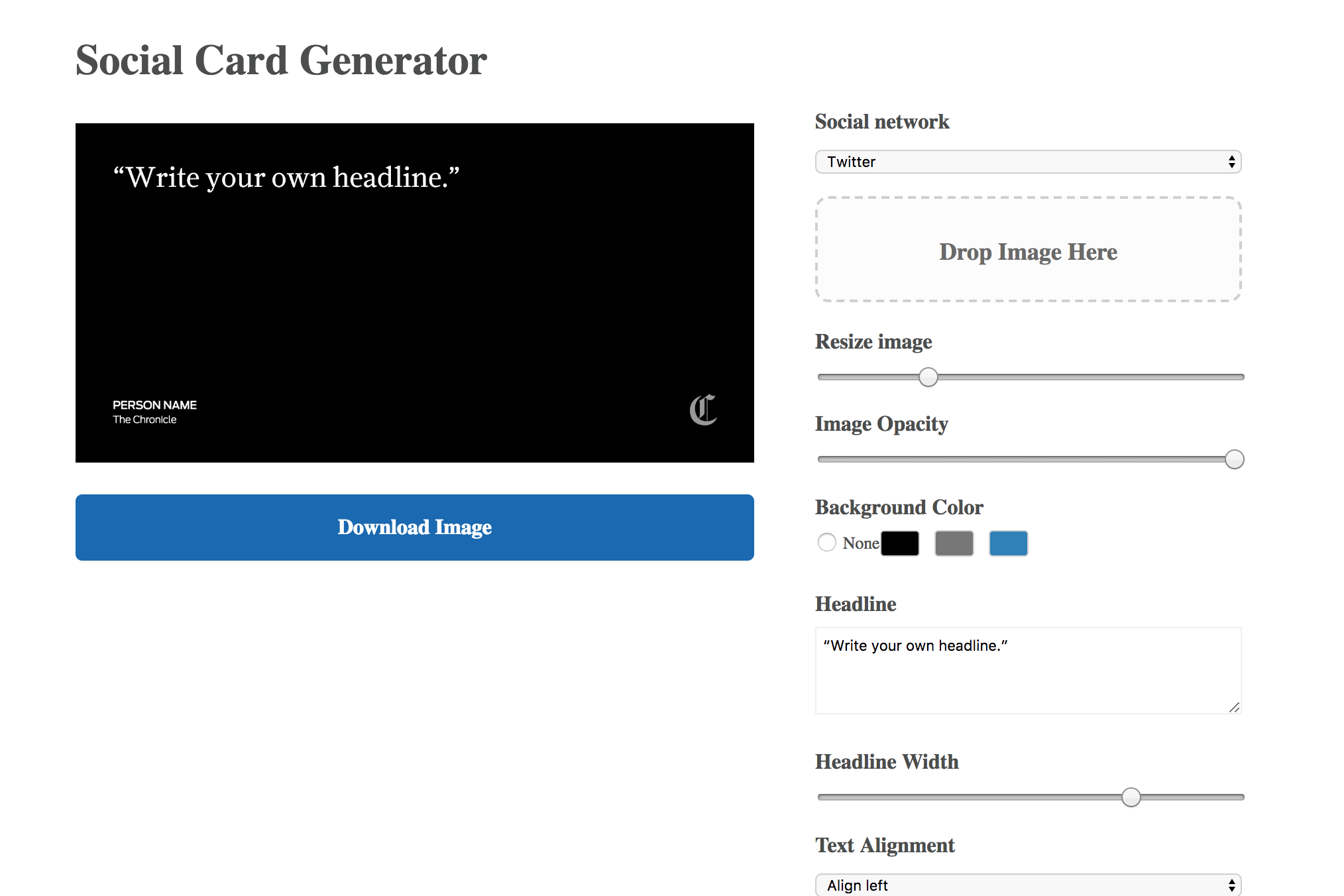The width and height of the screenshot is (1344, 896).
Task: Click the black card preview canvas
Action: tap(415, 292)
